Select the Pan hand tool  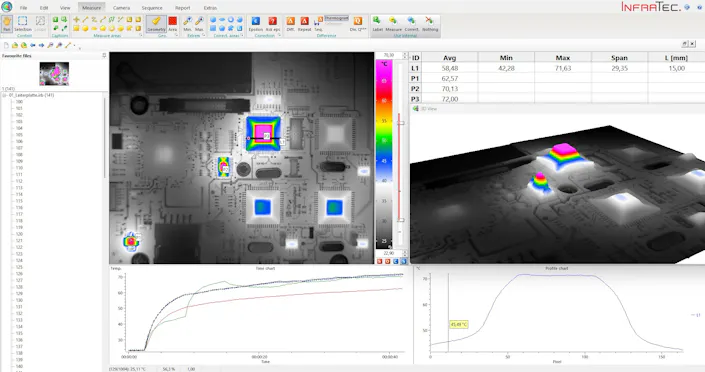pyautogui.click(x=7, y=24)
